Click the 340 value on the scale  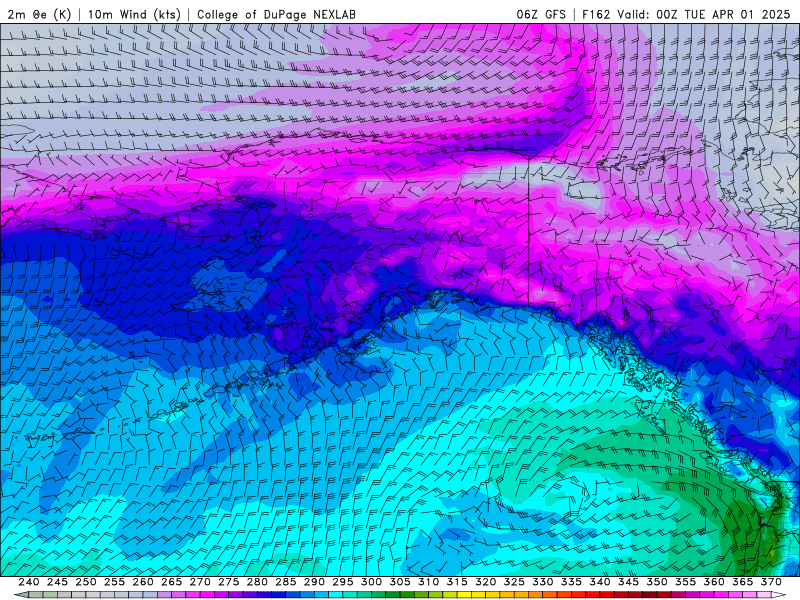(x=600, y=582)
